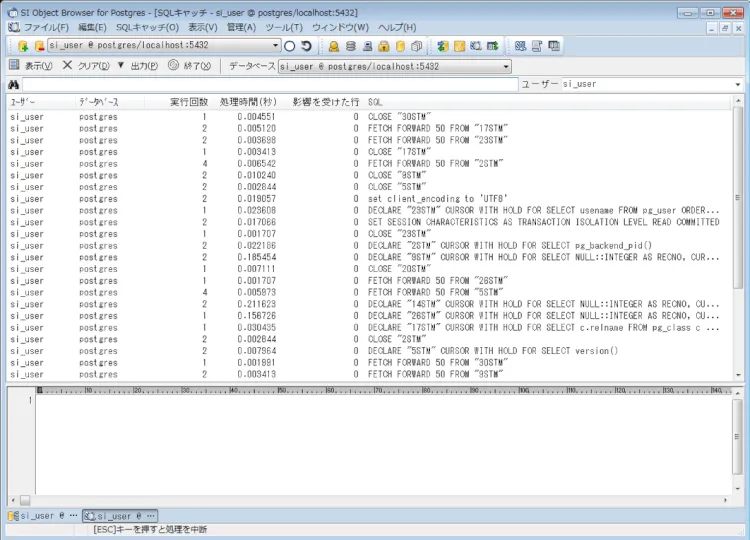The width and height of the screenshot is (750, 540).
Task: Open the 管理(A) menu
Action: pos(241,27)
